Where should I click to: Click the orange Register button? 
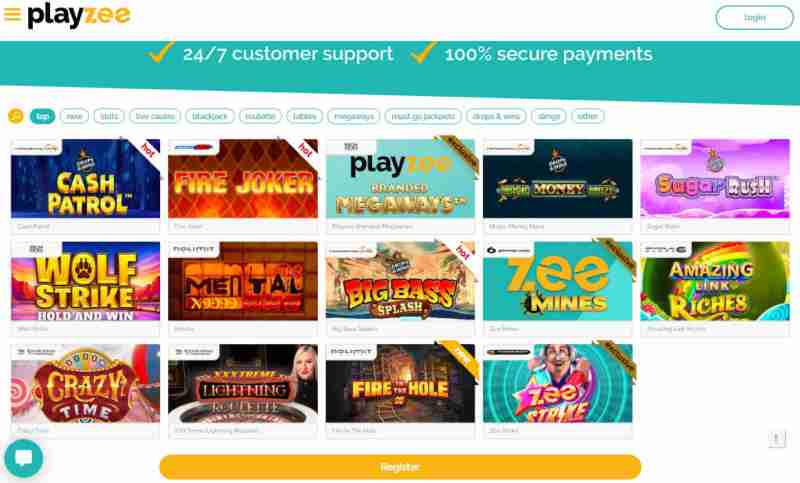[400, 467]
